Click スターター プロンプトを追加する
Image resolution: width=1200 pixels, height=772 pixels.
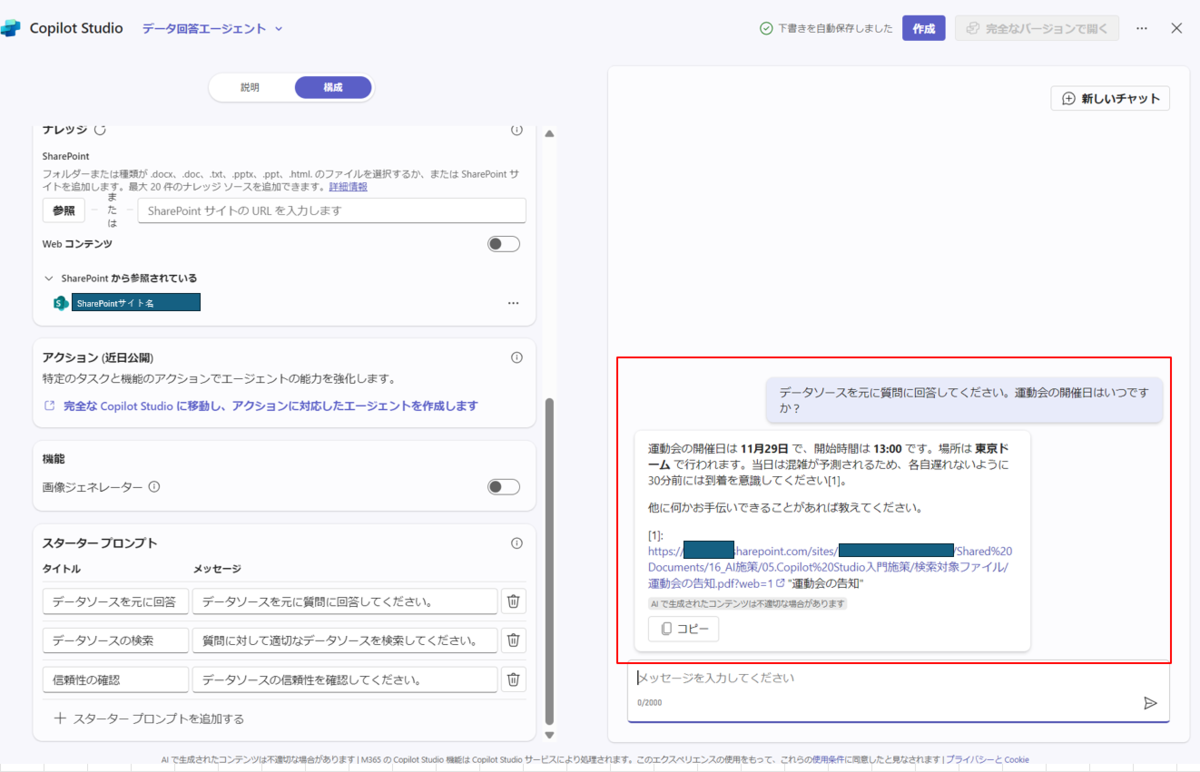click(x=149, y=718)
